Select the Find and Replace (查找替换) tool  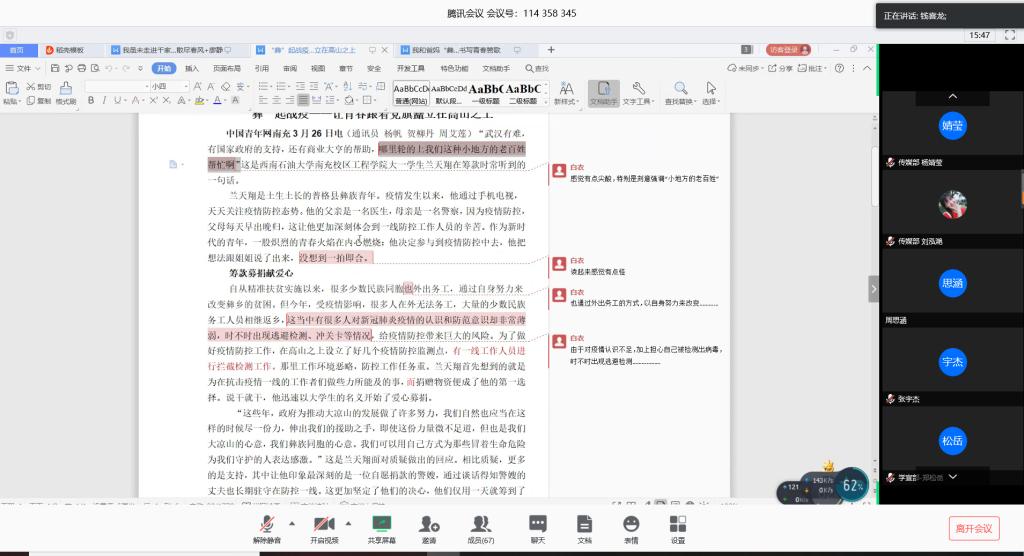pos(680,93)
